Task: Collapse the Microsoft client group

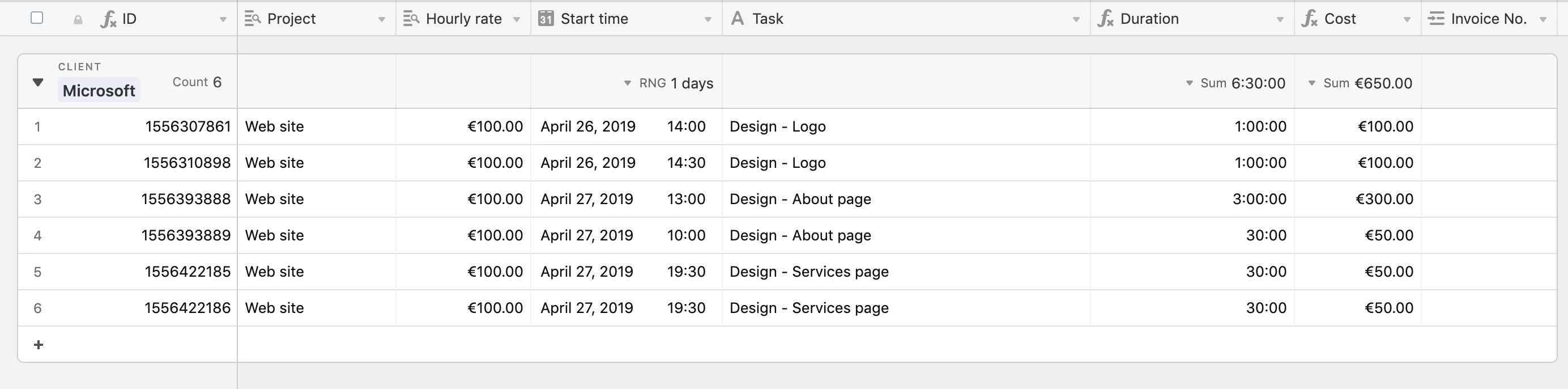Action: pyautogui.click(x=38, y=82)
